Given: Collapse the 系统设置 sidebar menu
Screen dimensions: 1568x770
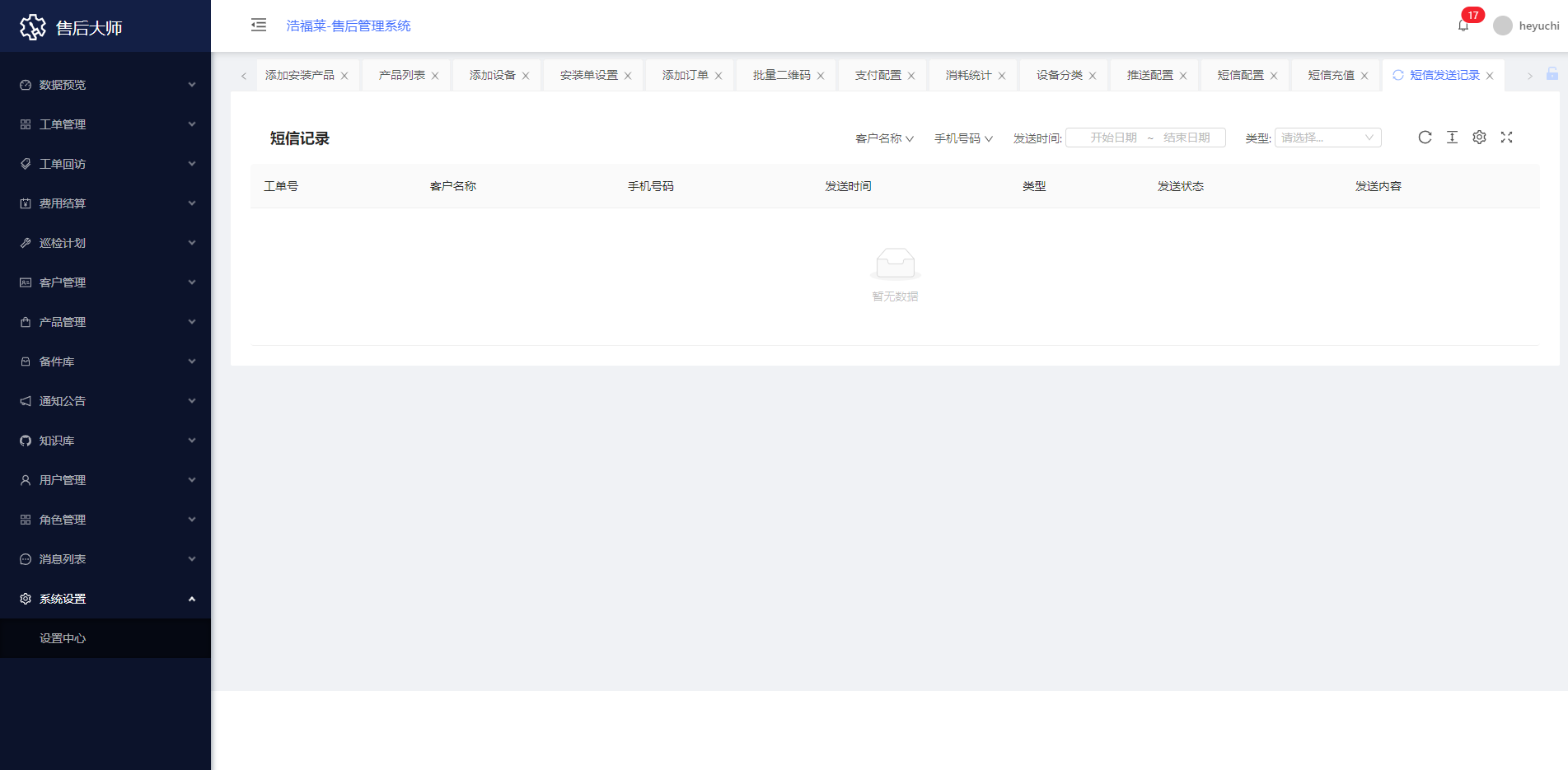Looking at the screenshot, I should (x=105, y=599).
